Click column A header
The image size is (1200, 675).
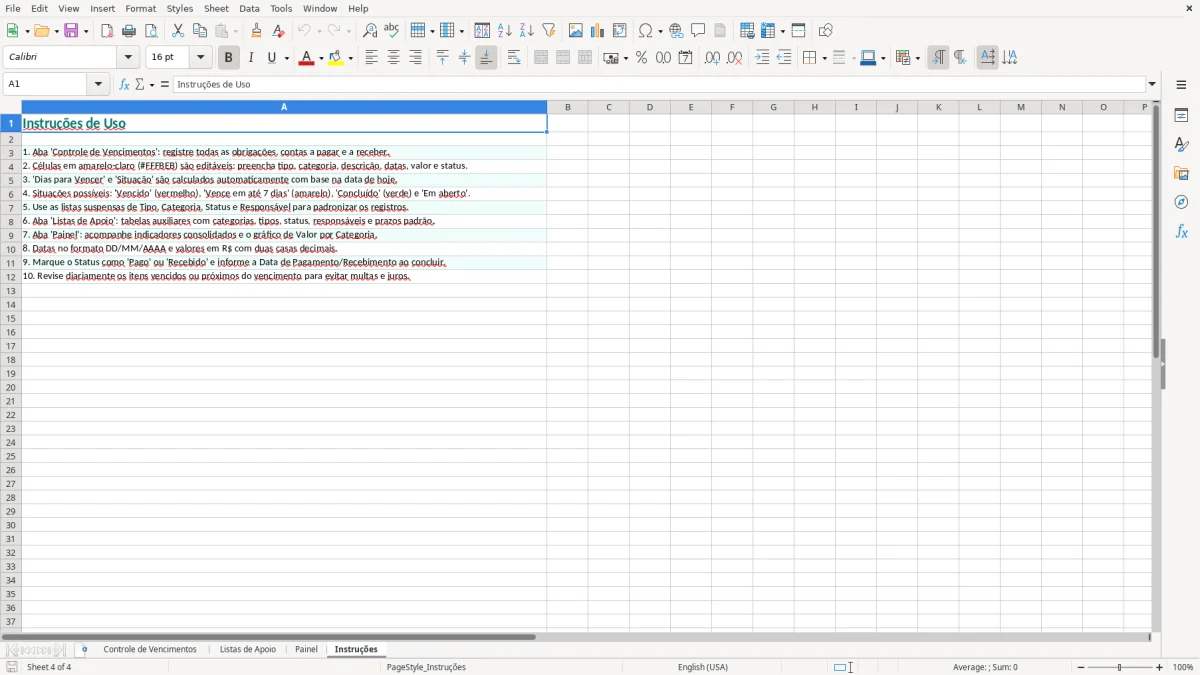coord(284,107)
